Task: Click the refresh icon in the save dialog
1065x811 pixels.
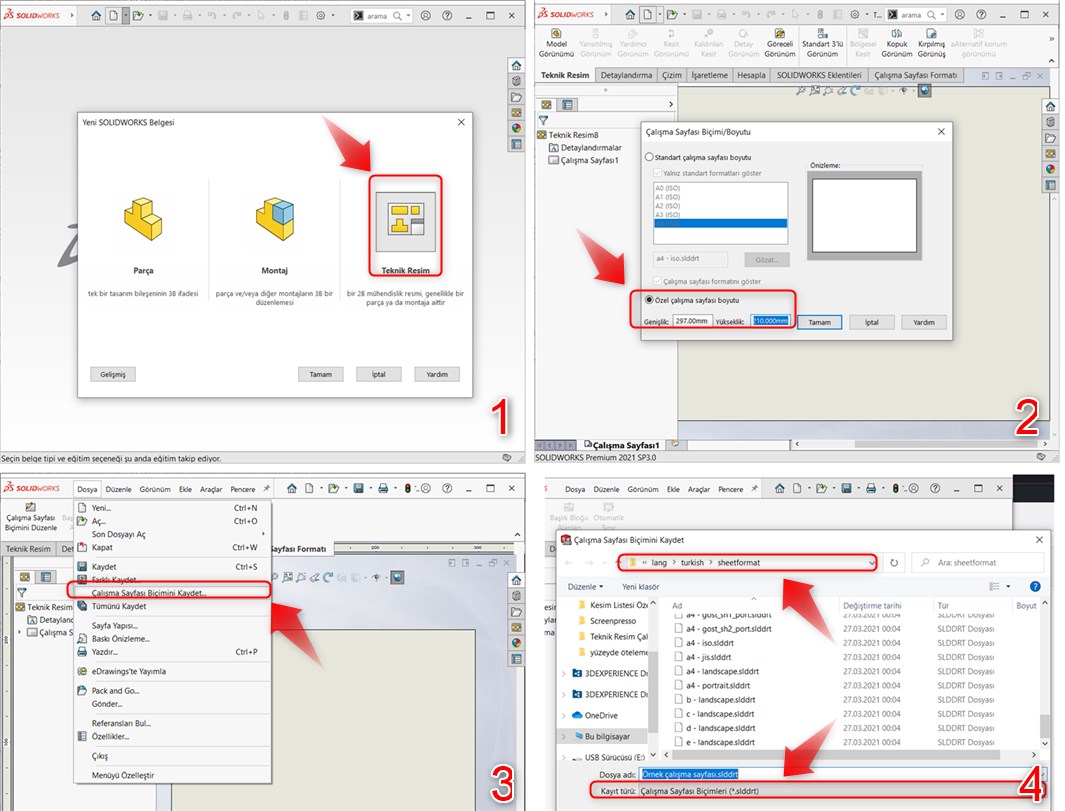Action: pos(894,562)
